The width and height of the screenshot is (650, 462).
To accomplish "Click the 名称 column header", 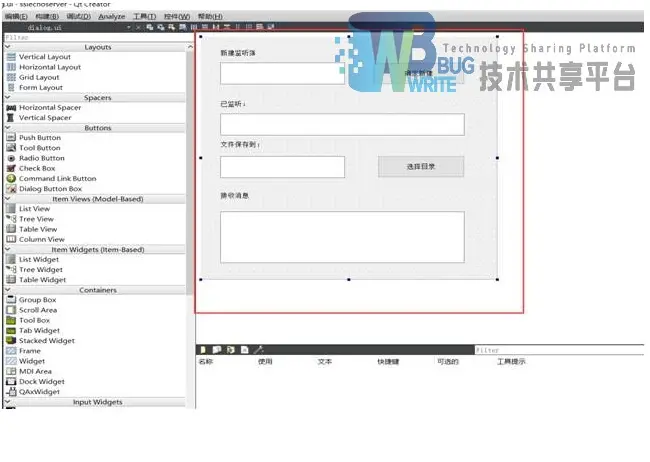I will pos(206,362).
